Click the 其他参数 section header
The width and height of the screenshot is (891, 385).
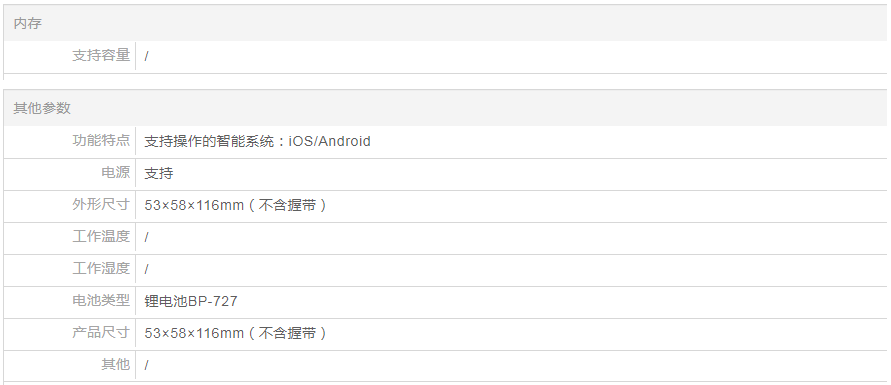[445, 108]
